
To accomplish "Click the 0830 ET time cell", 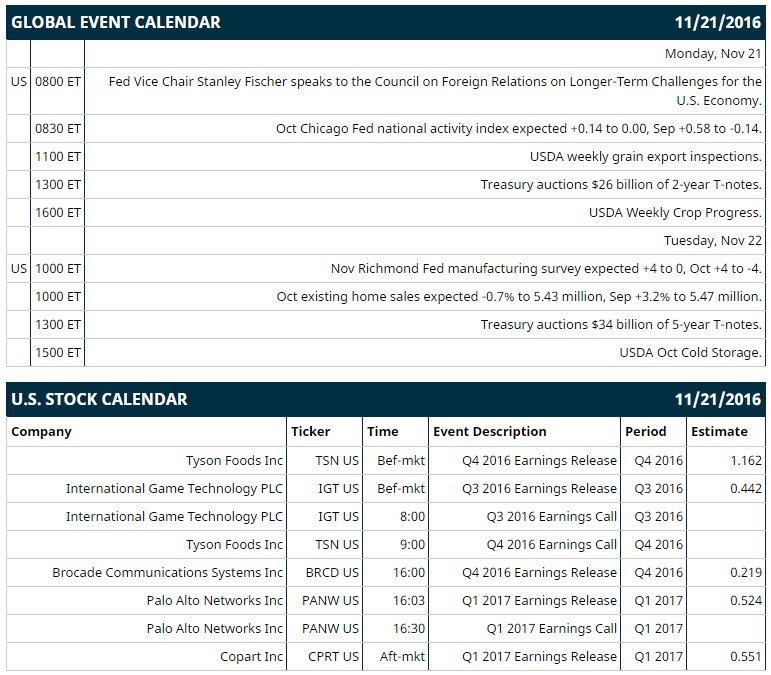I will 58,129.
